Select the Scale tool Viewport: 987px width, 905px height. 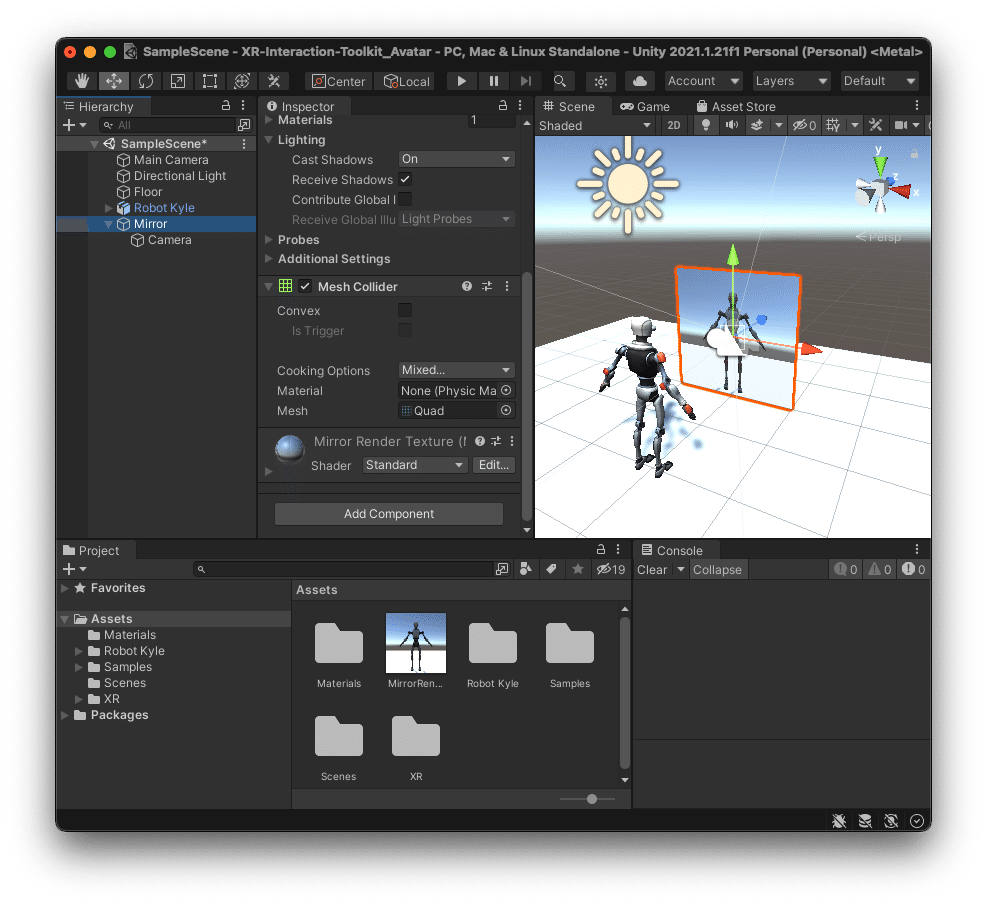178,81
